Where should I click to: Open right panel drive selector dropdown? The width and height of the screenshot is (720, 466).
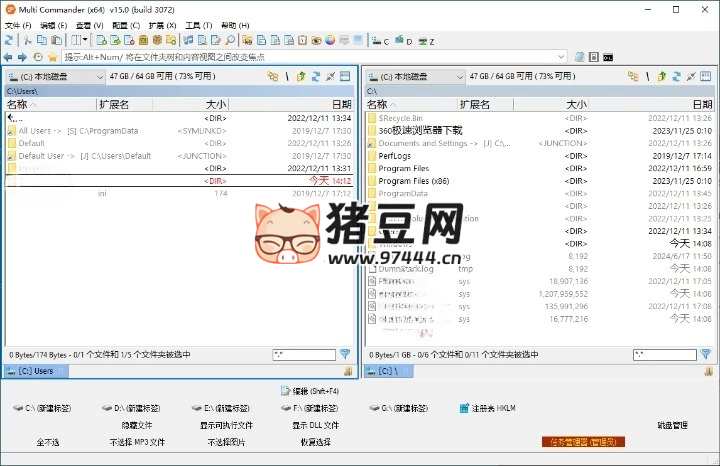point(459,76)
